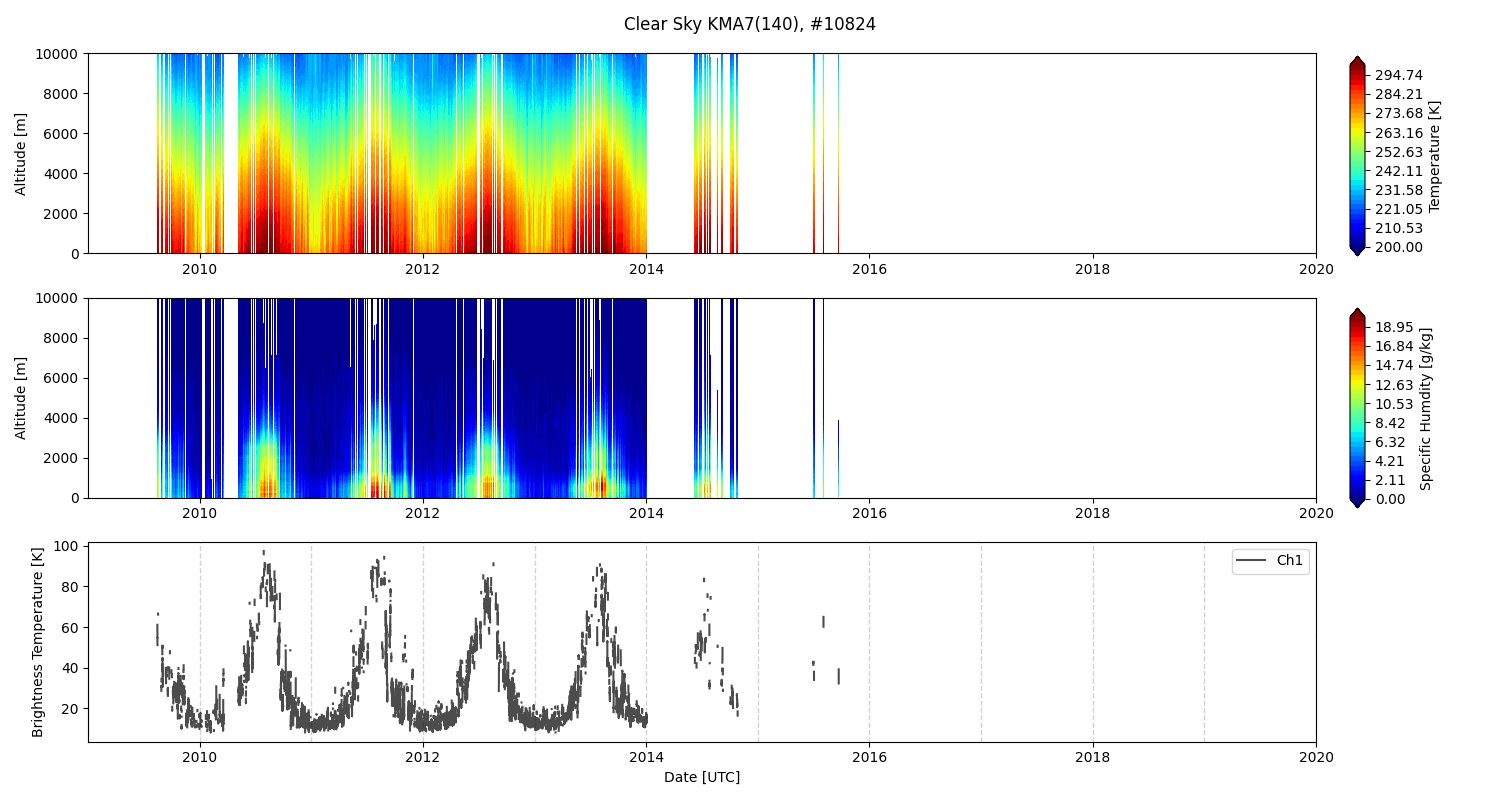
Task: Click the 18.95 humidity colorbar tick
Action: 1394,327
